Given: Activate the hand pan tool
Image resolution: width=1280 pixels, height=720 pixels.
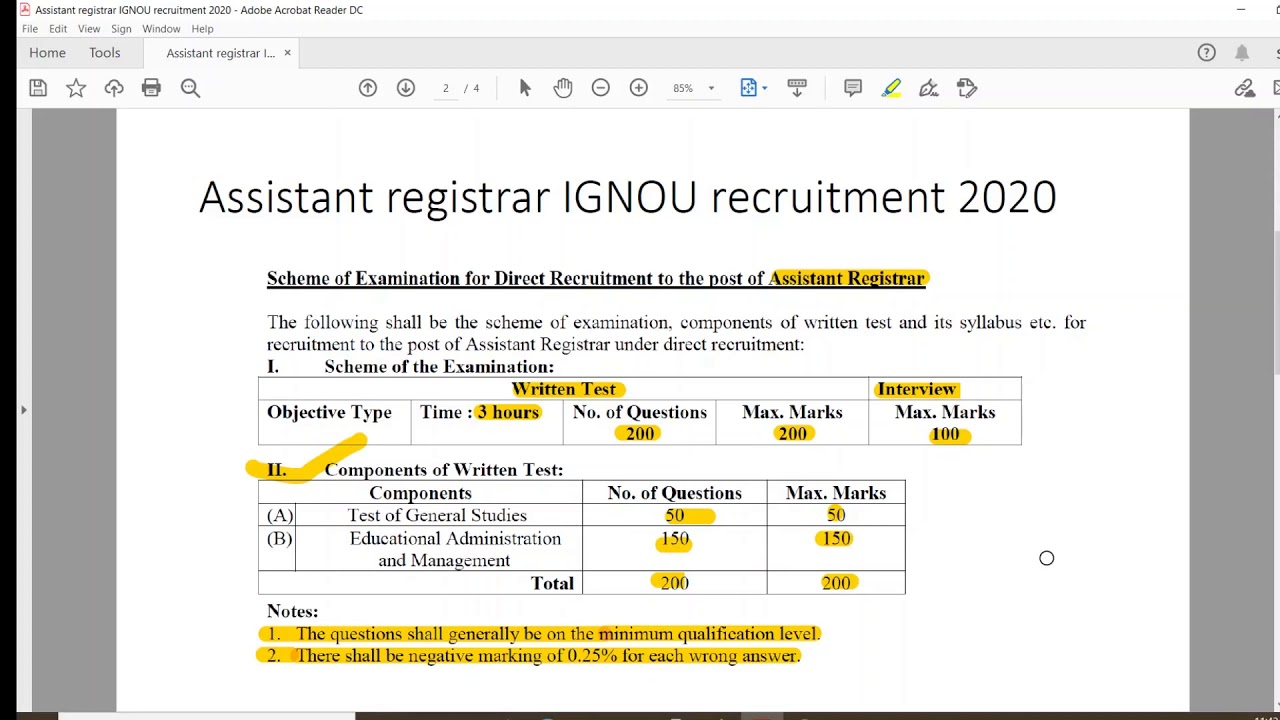Looking at the screenshot, I should [x=563, y=88].
